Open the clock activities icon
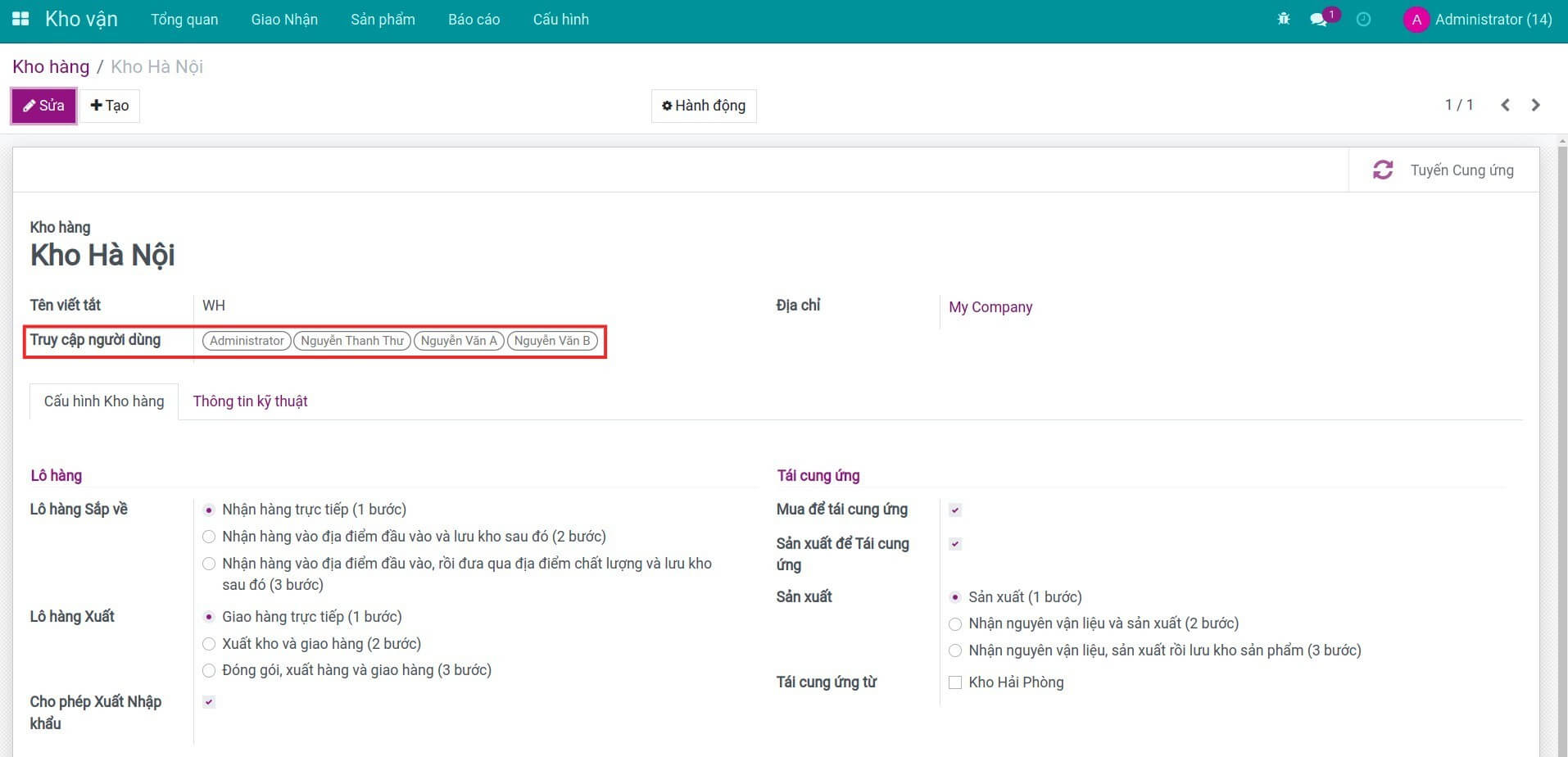Viewport: 1568px width, 757px height. [1363, 19]
